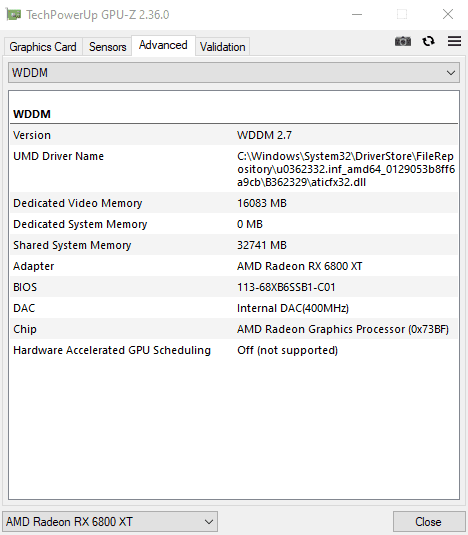This screenshot has height=535, width=468.
Task: Select the Adapter row label
Action: click(x=33, y=266)
